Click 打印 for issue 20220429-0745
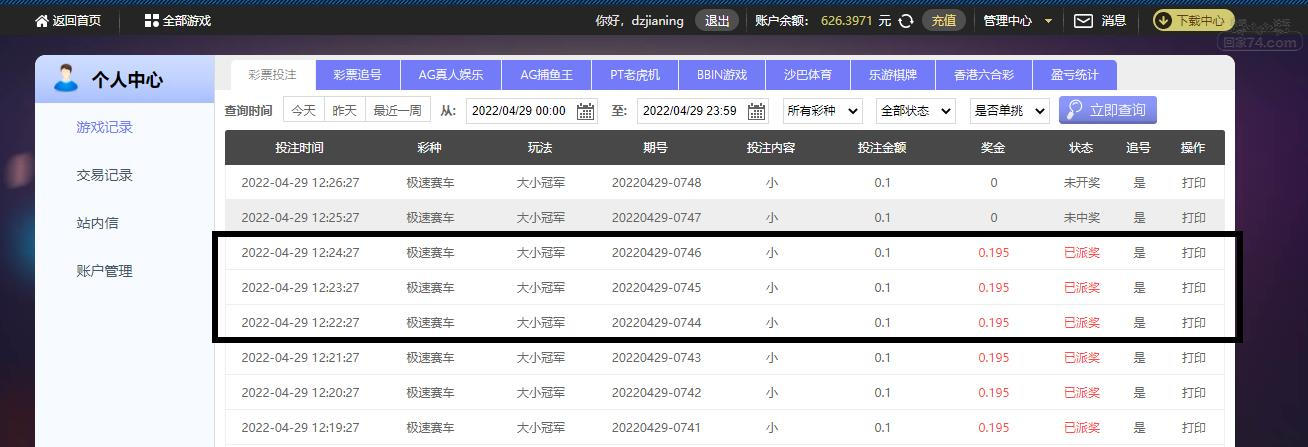Viewport: 1308px width, 447px height. (x=1193, y=288)
